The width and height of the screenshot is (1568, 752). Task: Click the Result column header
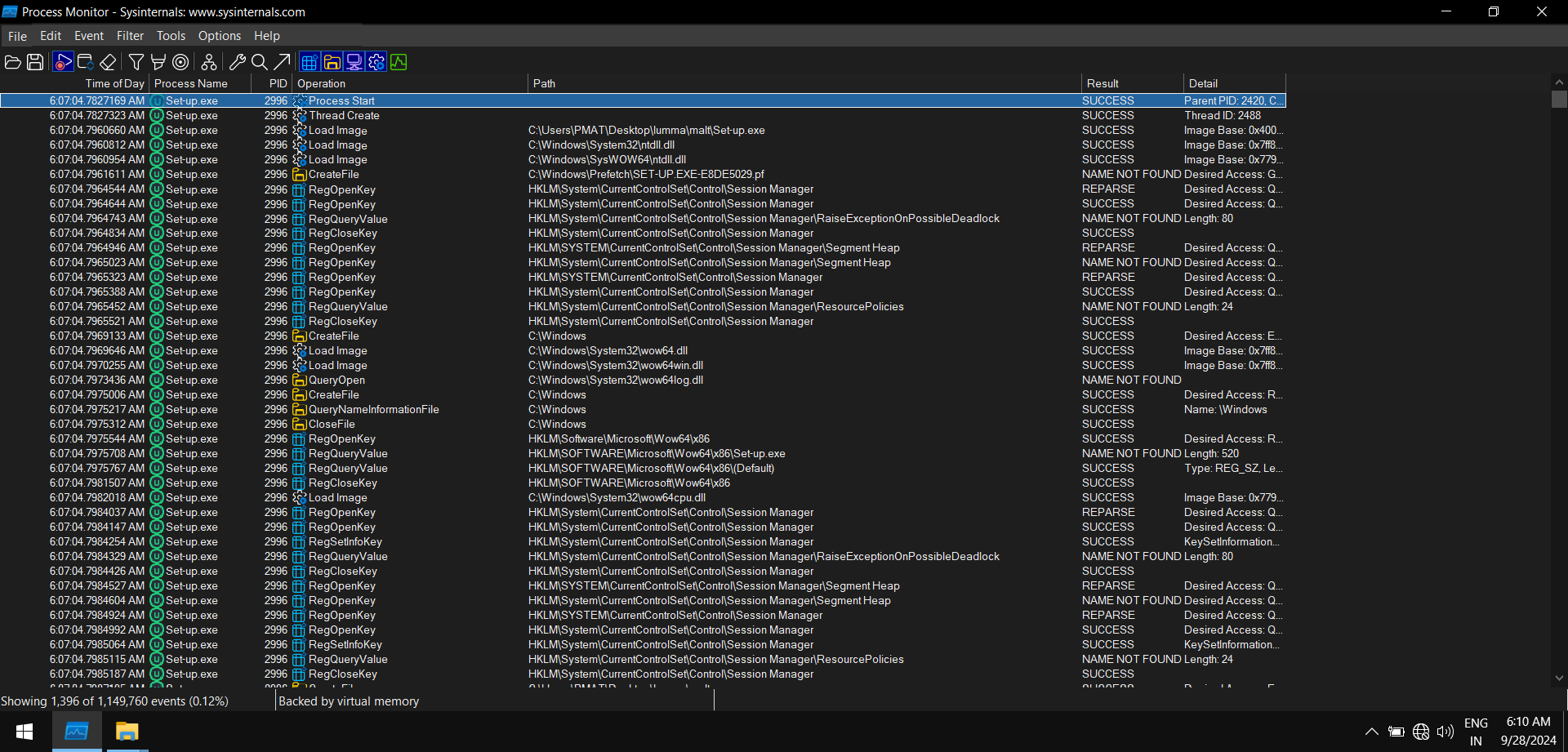(x=1132, y=83)
